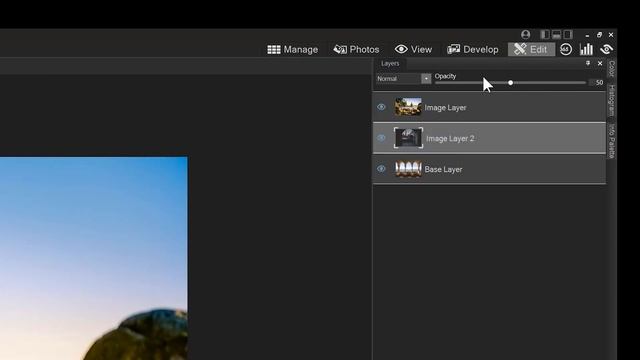Open the Histogram side tab
Viewport: 640px width, 360px height.
611,100
